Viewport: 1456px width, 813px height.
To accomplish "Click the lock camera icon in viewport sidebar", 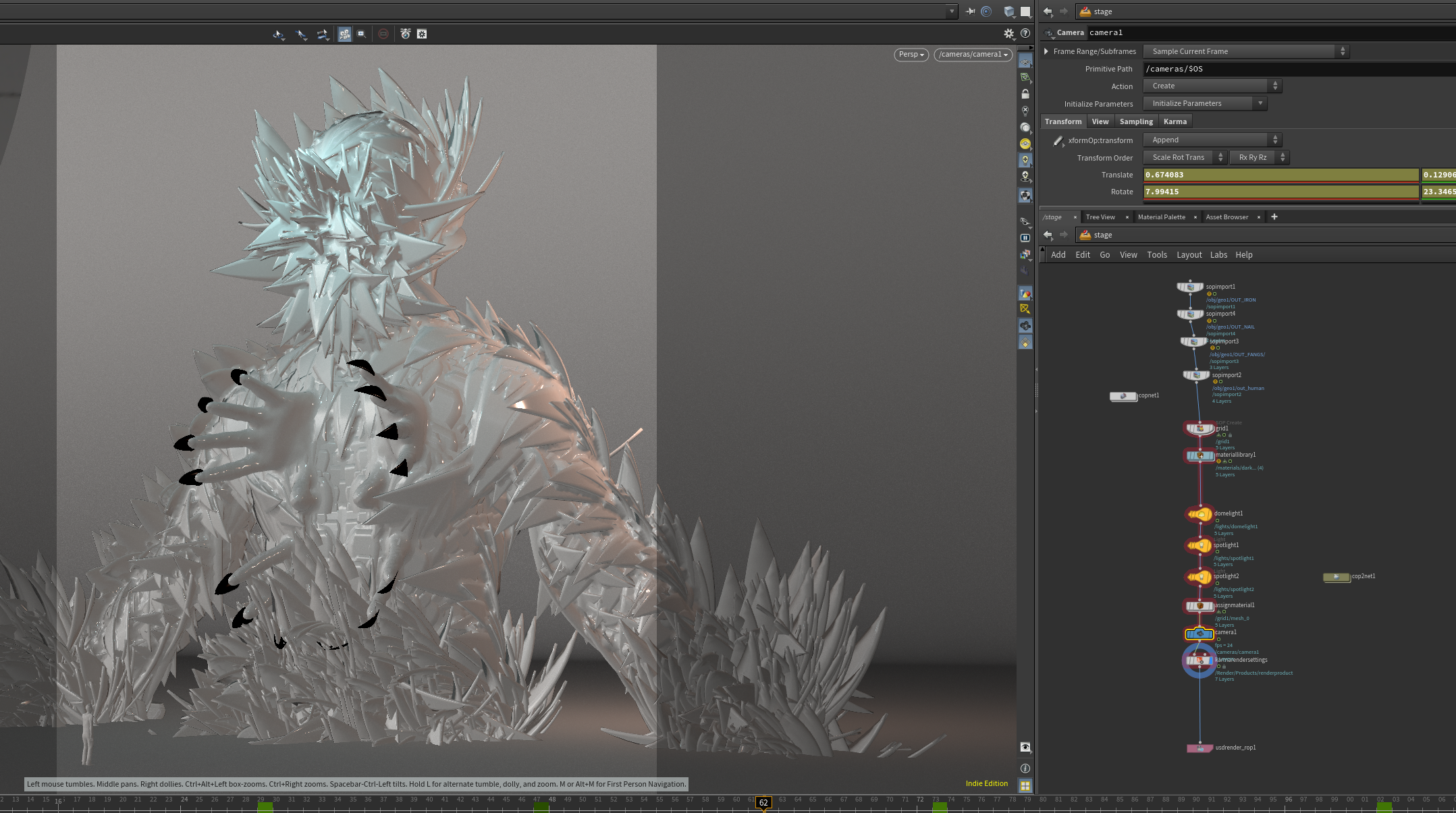I will click(1025, 94).
